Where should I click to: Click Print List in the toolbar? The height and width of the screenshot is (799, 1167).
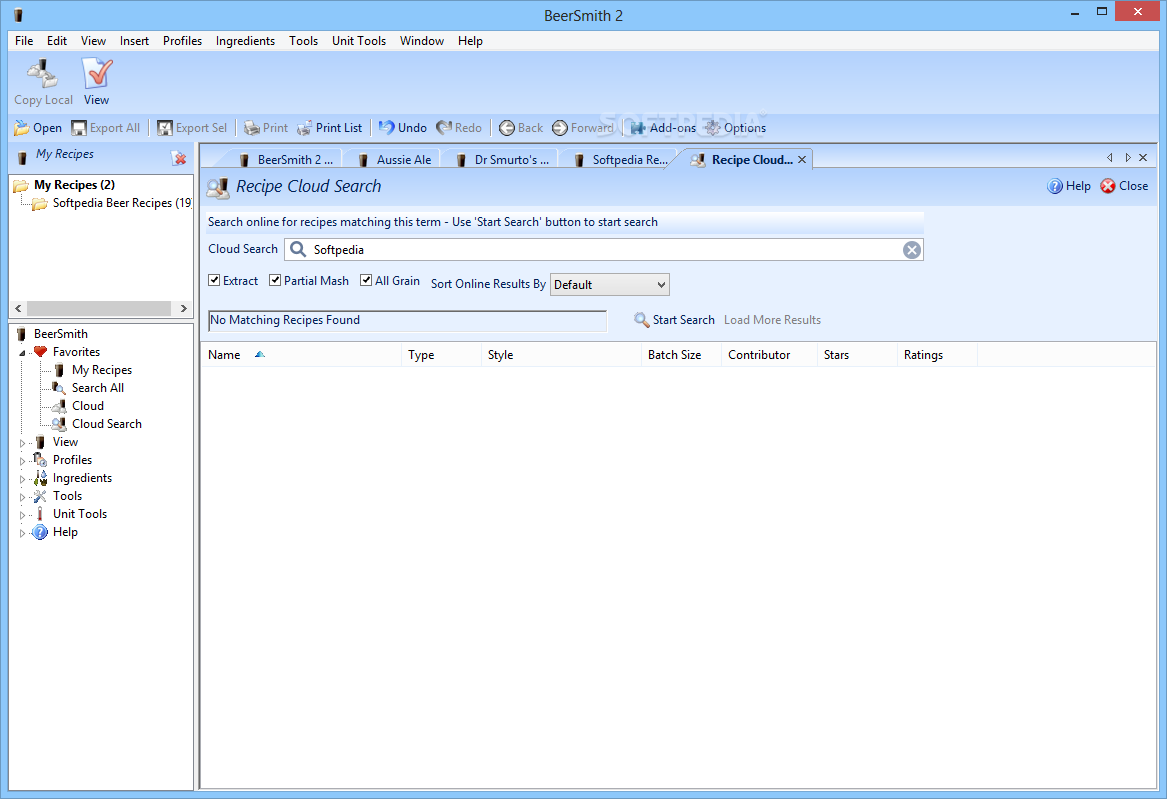[330, 128]
